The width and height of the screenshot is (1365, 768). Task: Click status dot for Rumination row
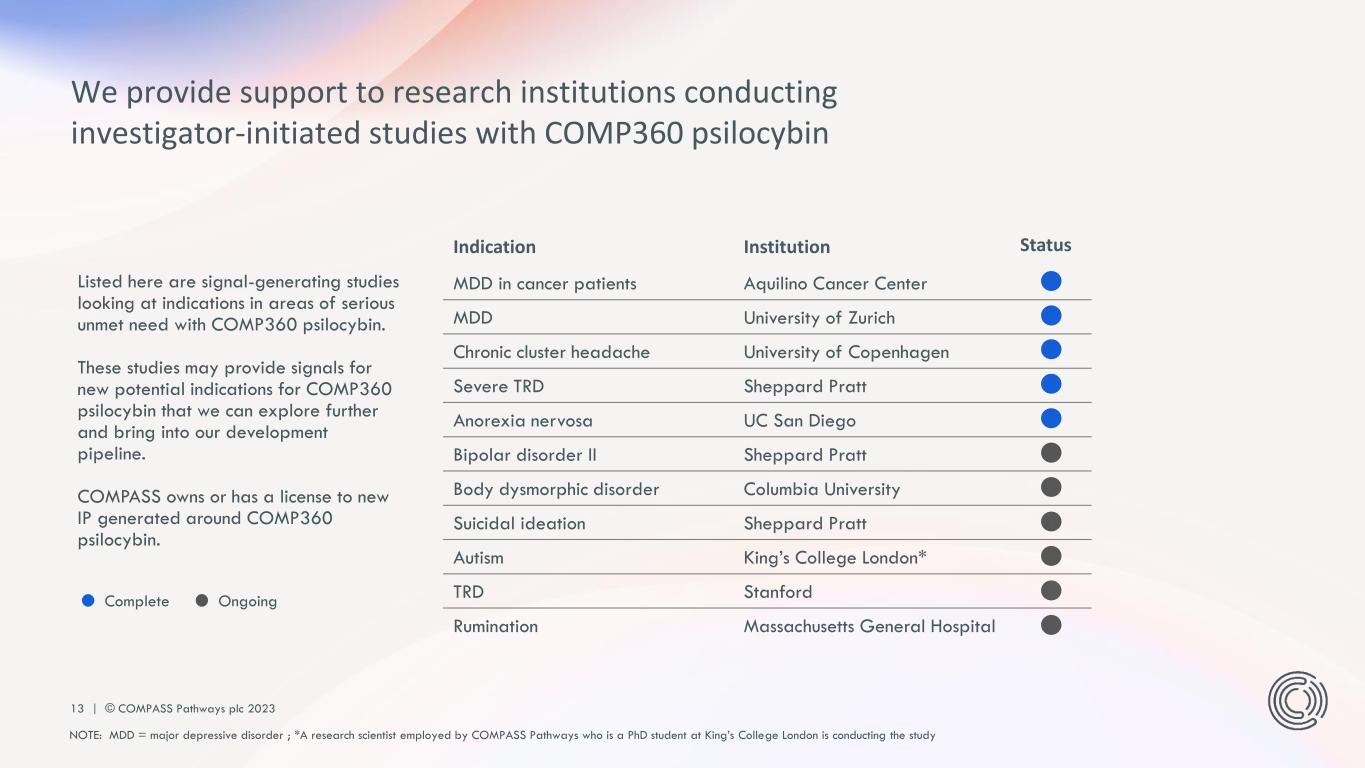click(x=1051, y=625)
